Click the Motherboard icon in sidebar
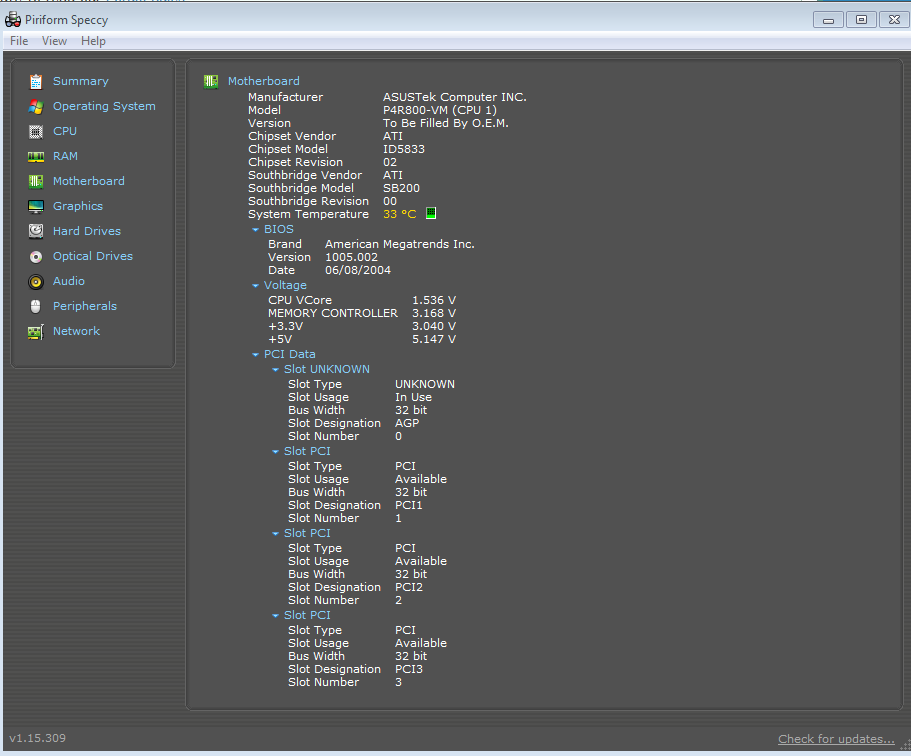Viewport: 911px width, 756px height. point(36,182)
